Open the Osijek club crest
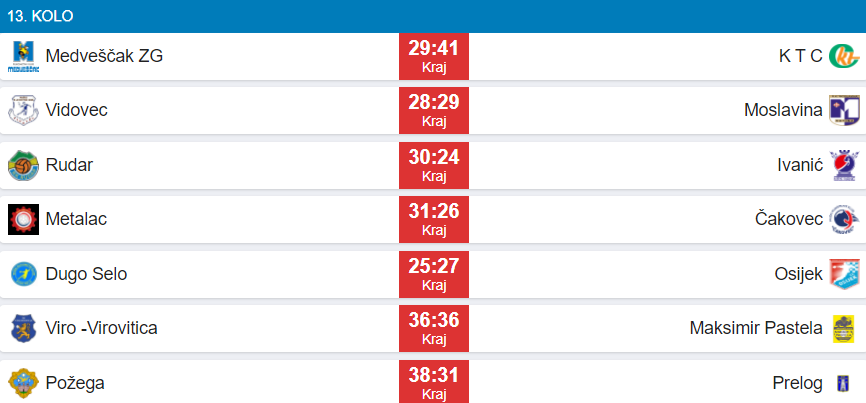This screenshot has width=866, height=403. coord(844,273)
